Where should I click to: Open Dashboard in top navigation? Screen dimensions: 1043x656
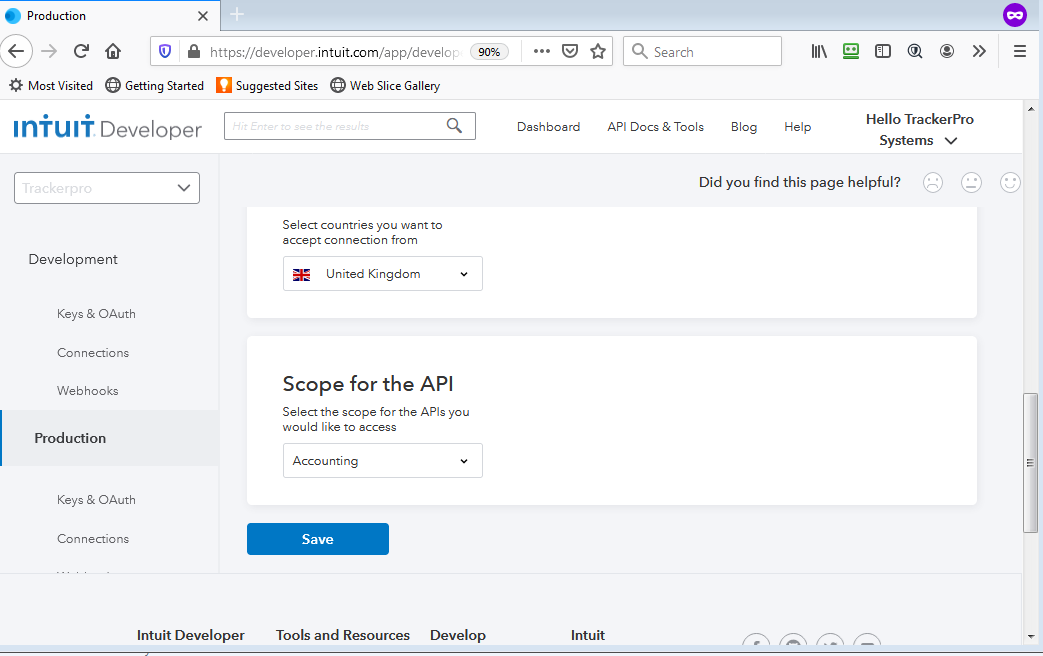coord(548,126)
